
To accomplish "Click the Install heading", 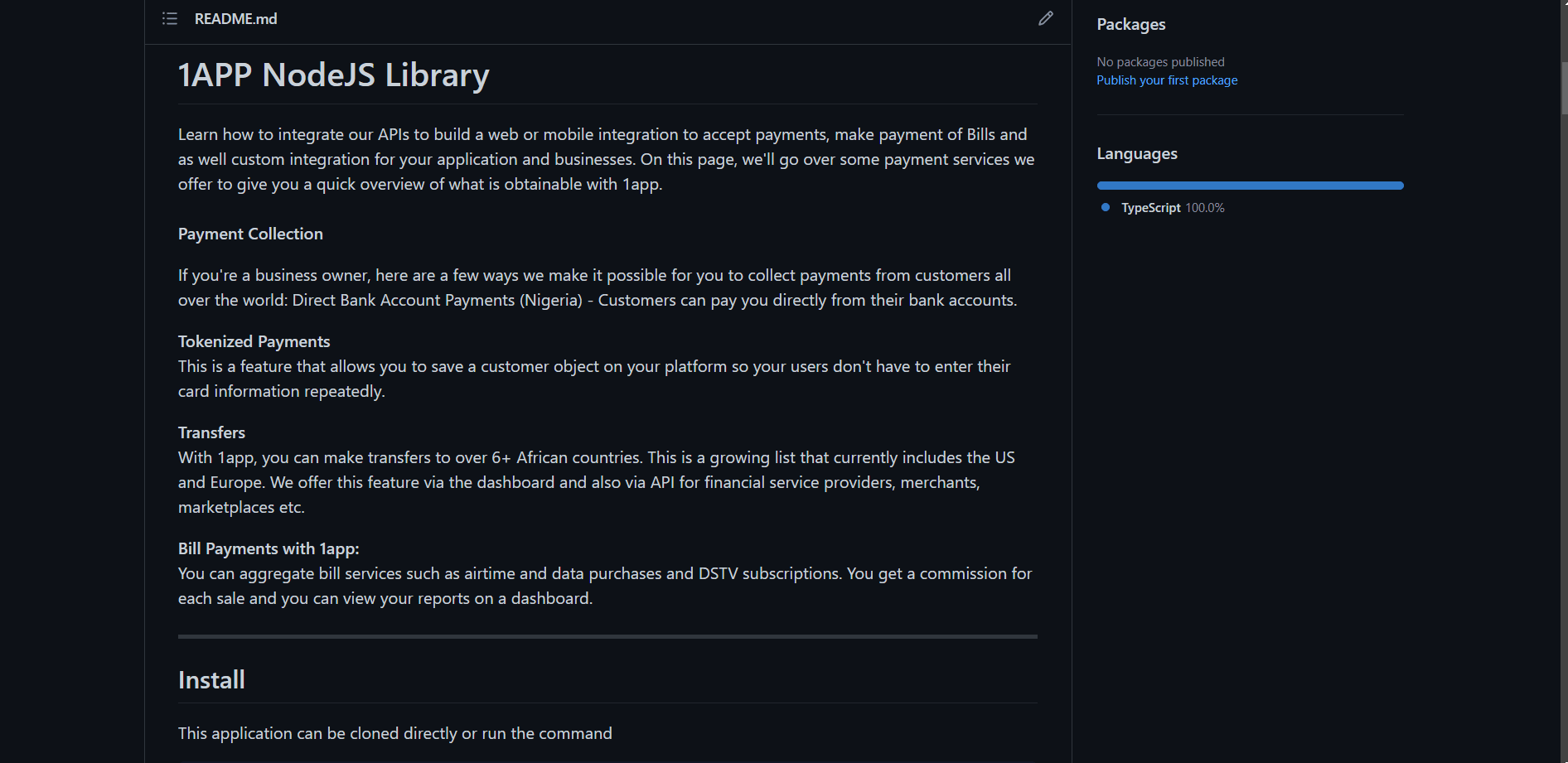I will coord(211,680).
